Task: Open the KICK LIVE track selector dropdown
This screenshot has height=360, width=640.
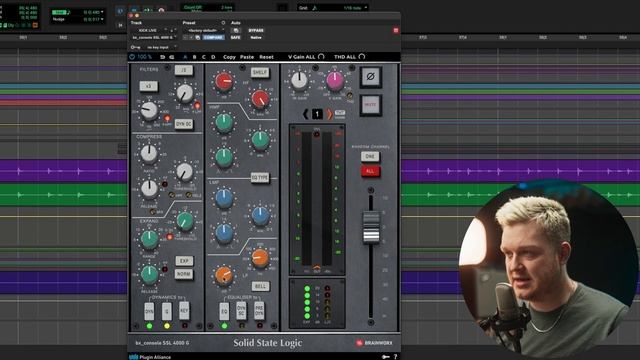Action: pyautogui.click(x=149, y=31)
